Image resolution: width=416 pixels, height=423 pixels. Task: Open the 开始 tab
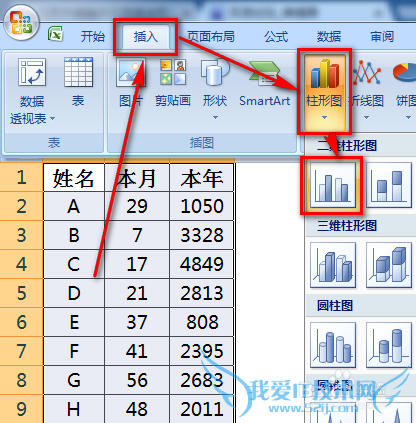point(93,37)
